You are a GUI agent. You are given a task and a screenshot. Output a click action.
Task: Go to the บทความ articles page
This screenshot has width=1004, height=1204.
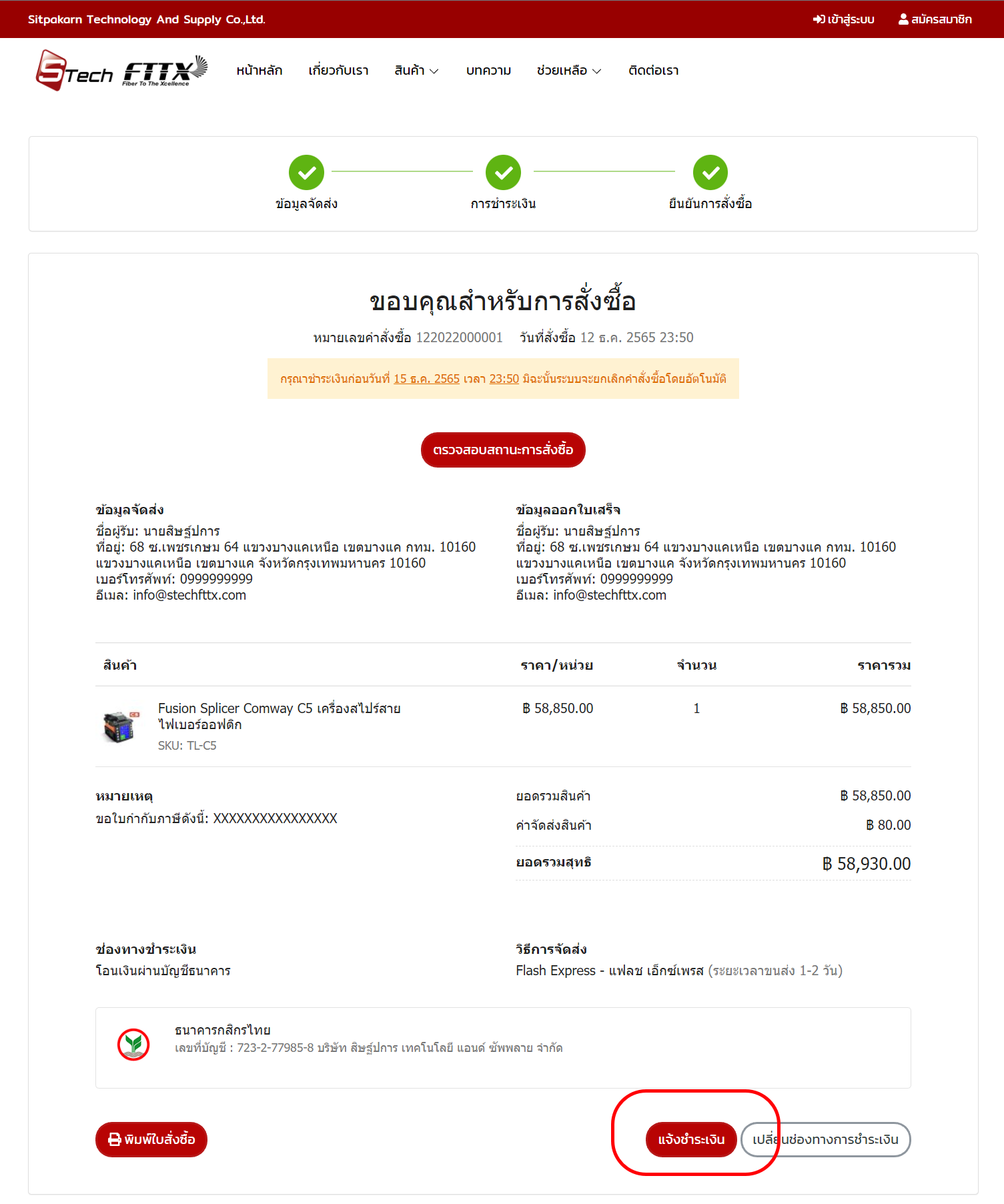pos(488,71)
